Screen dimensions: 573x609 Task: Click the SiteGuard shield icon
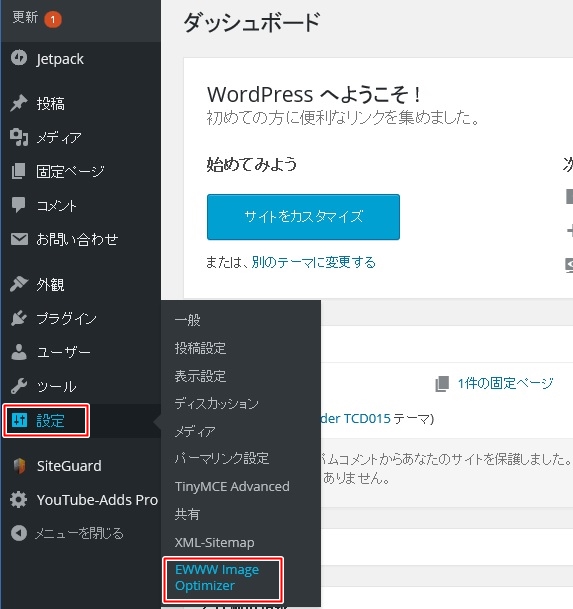click(19, 466)
